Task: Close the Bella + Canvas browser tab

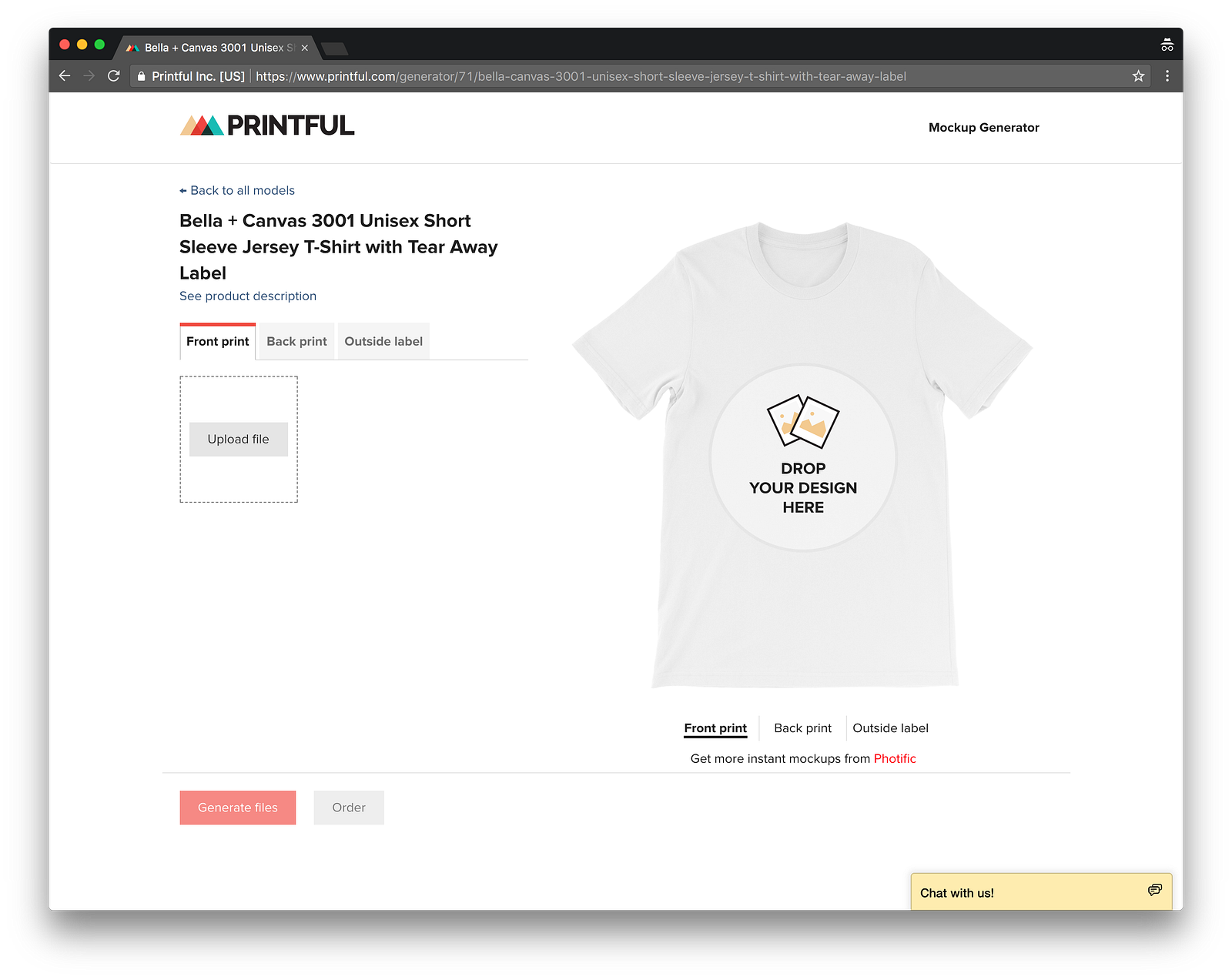Action: pyautogui.click(x=305, y=48)
